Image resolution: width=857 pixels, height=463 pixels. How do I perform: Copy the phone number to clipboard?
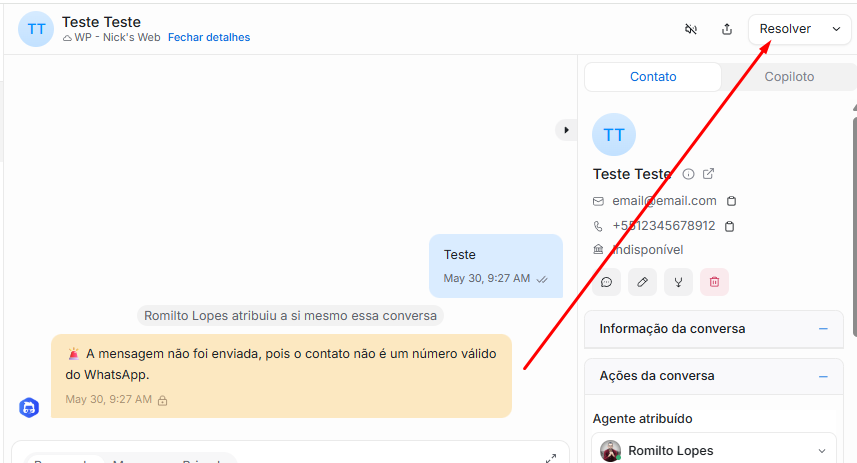tap(729, 226)
